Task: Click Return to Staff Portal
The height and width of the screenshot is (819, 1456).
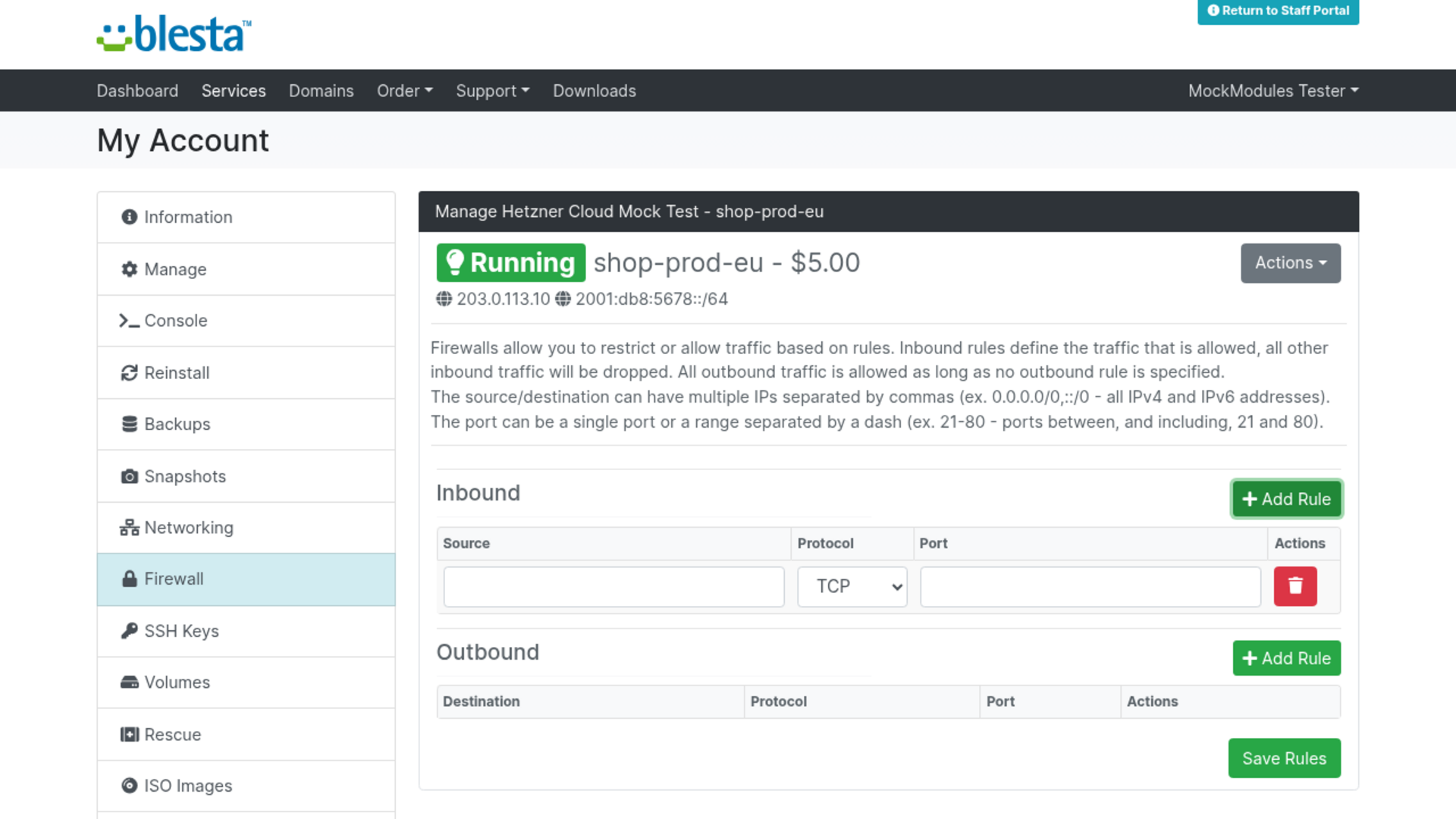Action: [1279, 11]
